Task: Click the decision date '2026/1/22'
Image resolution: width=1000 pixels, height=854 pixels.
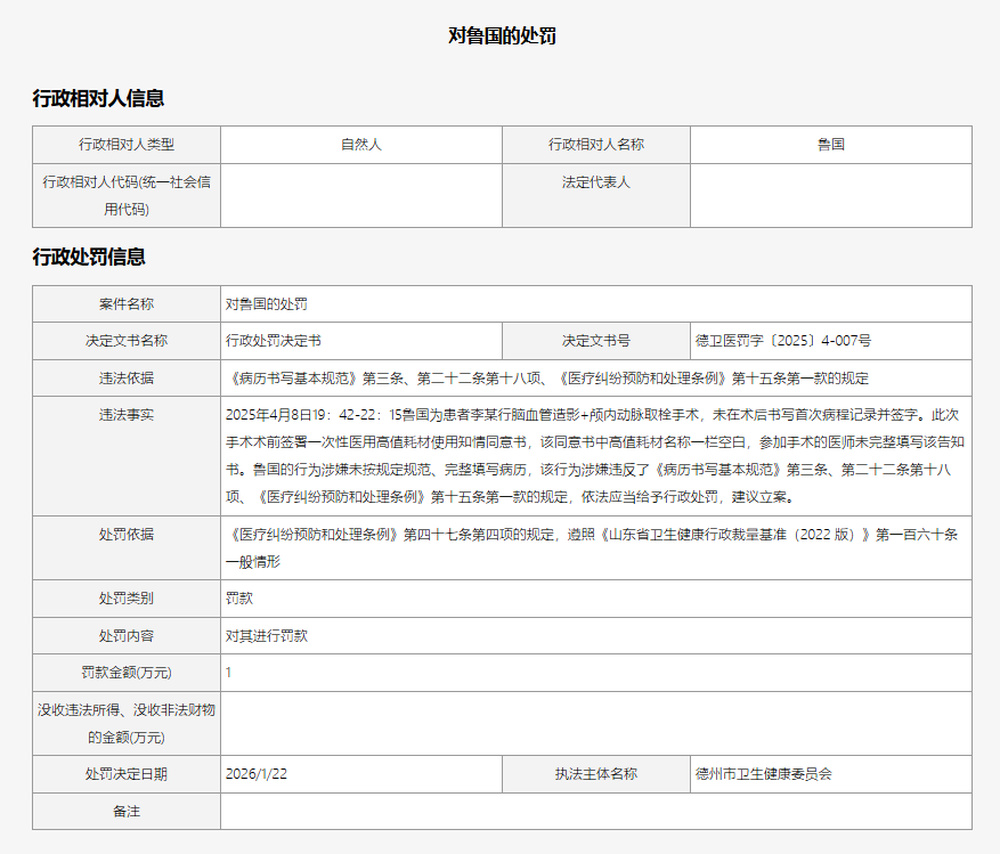Action: 257,774
